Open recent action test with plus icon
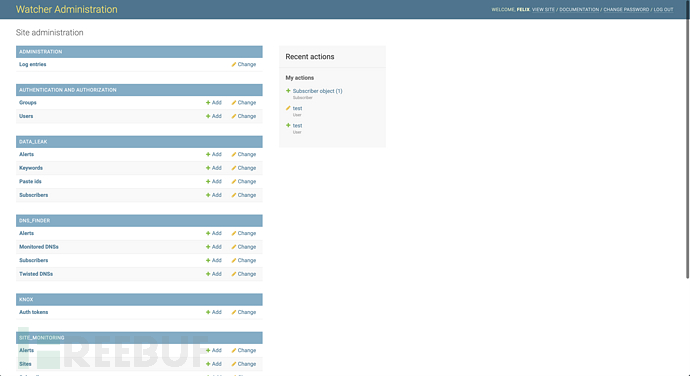 (x=297, y=125)
